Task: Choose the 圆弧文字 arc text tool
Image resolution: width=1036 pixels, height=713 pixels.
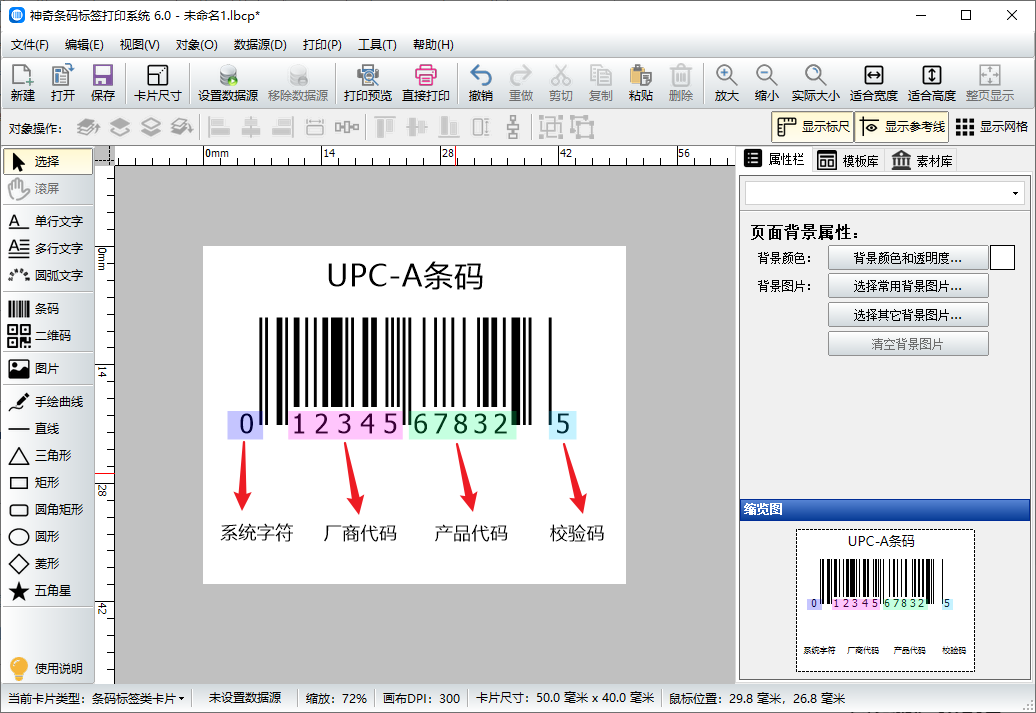Action: [48, 275]
